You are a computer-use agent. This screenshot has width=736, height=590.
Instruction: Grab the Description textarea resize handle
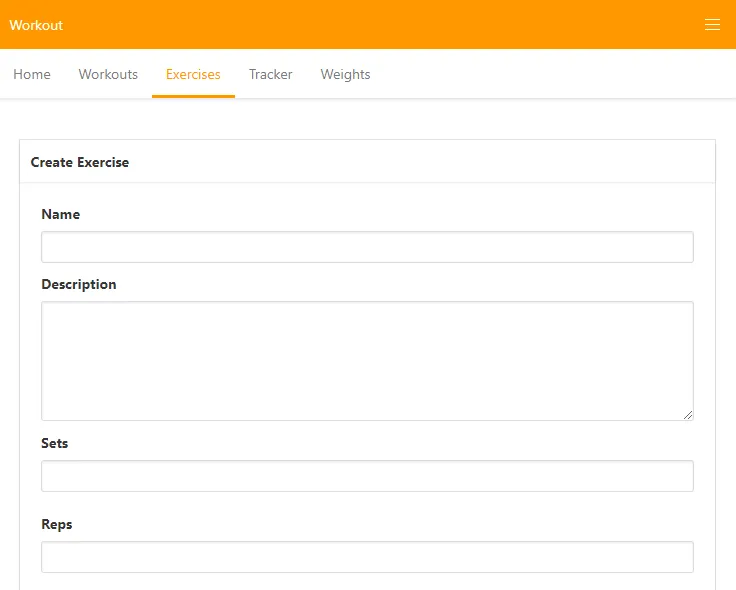point(688,415)
